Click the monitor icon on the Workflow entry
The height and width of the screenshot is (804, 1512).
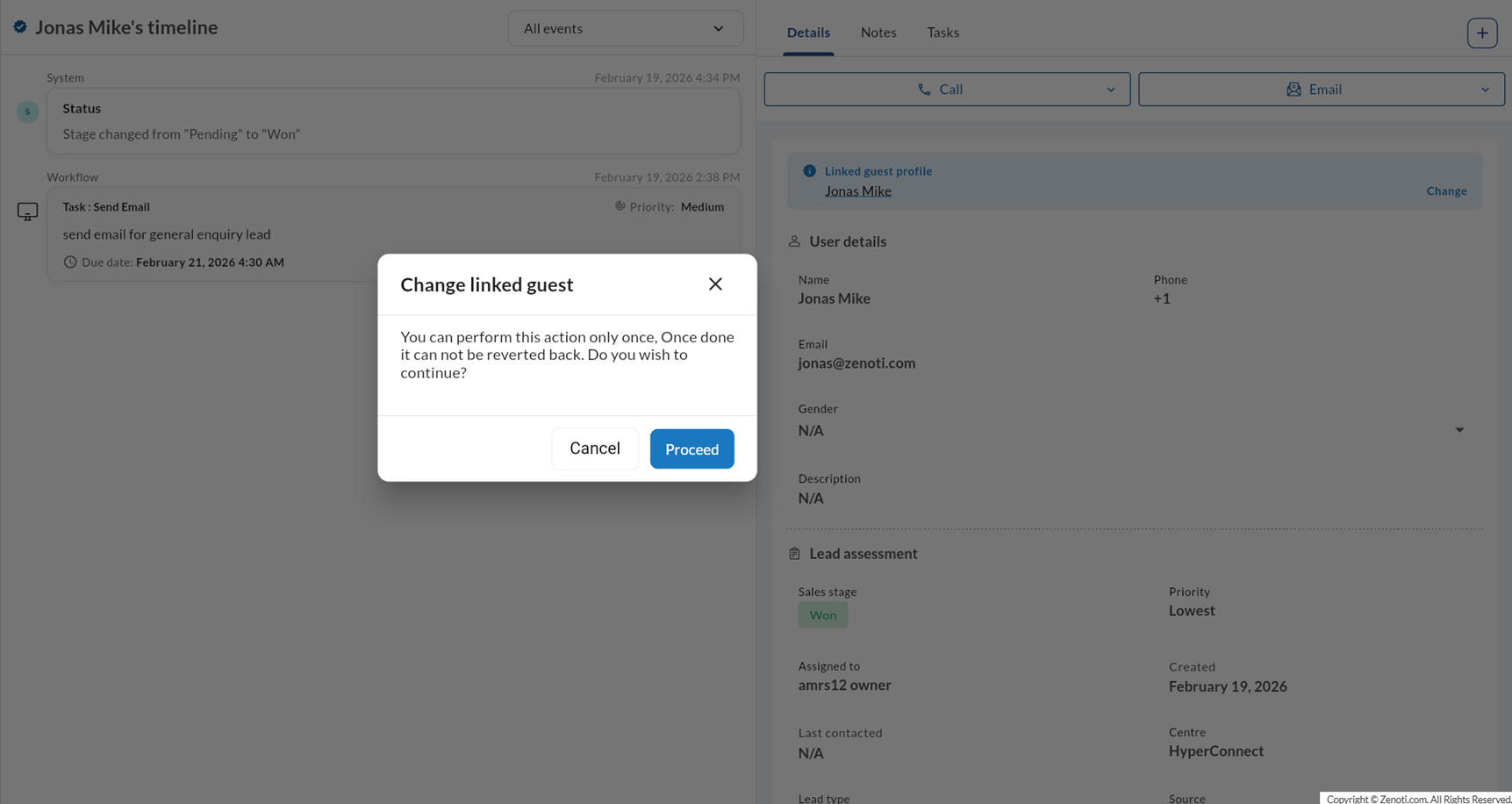(27, 212)
